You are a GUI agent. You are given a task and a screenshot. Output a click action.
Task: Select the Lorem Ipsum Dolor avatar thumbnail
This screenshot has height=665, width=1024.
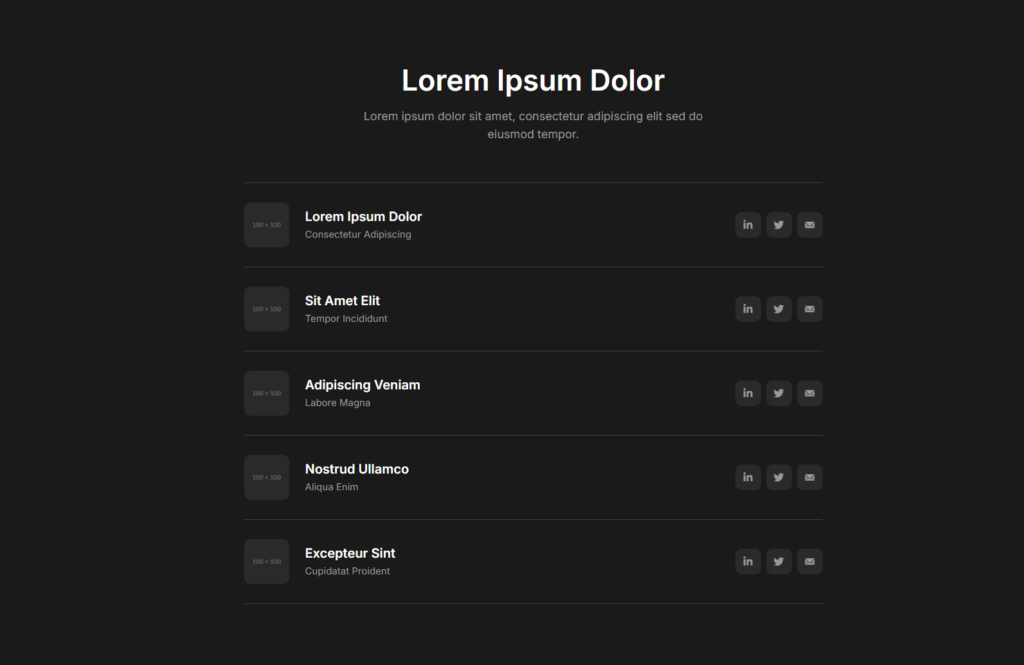coord(266,225)
